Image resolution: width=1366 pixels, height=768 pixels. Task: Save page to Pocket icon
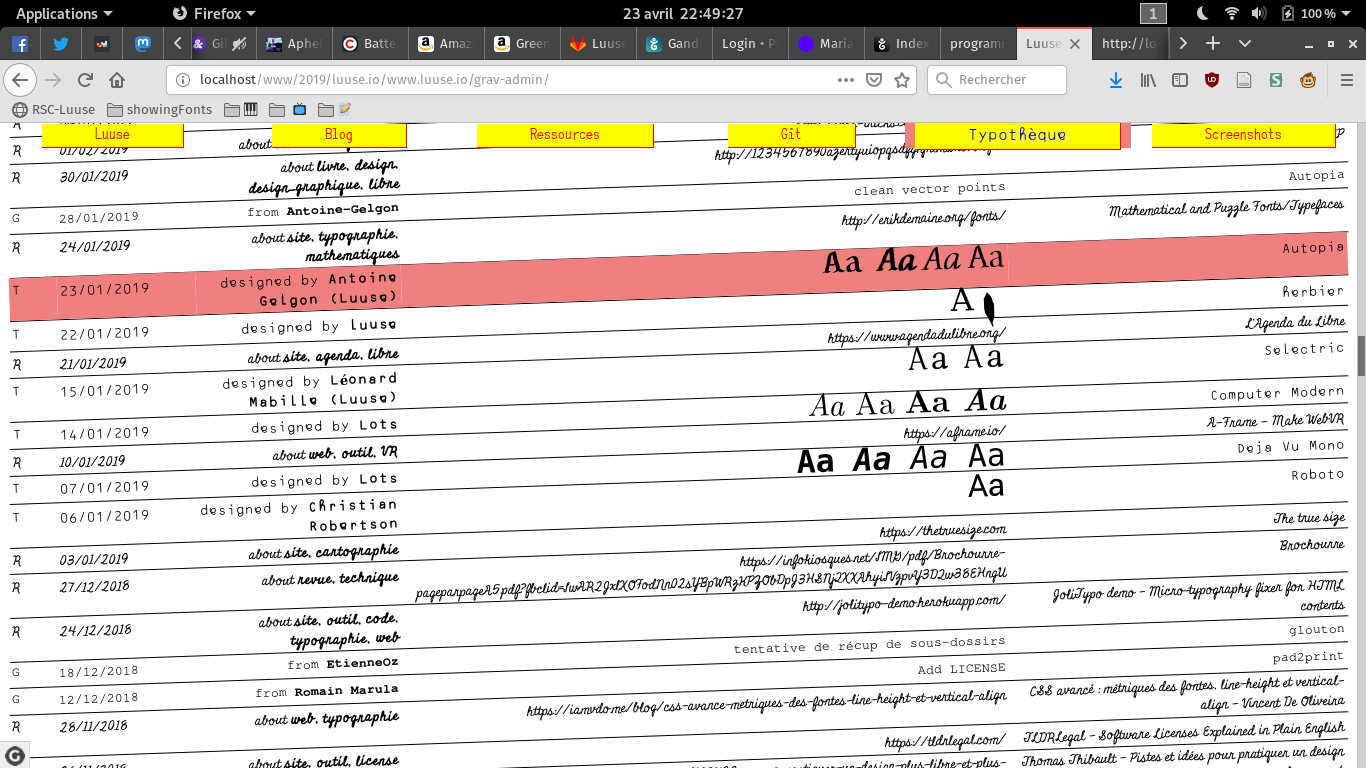874,80
